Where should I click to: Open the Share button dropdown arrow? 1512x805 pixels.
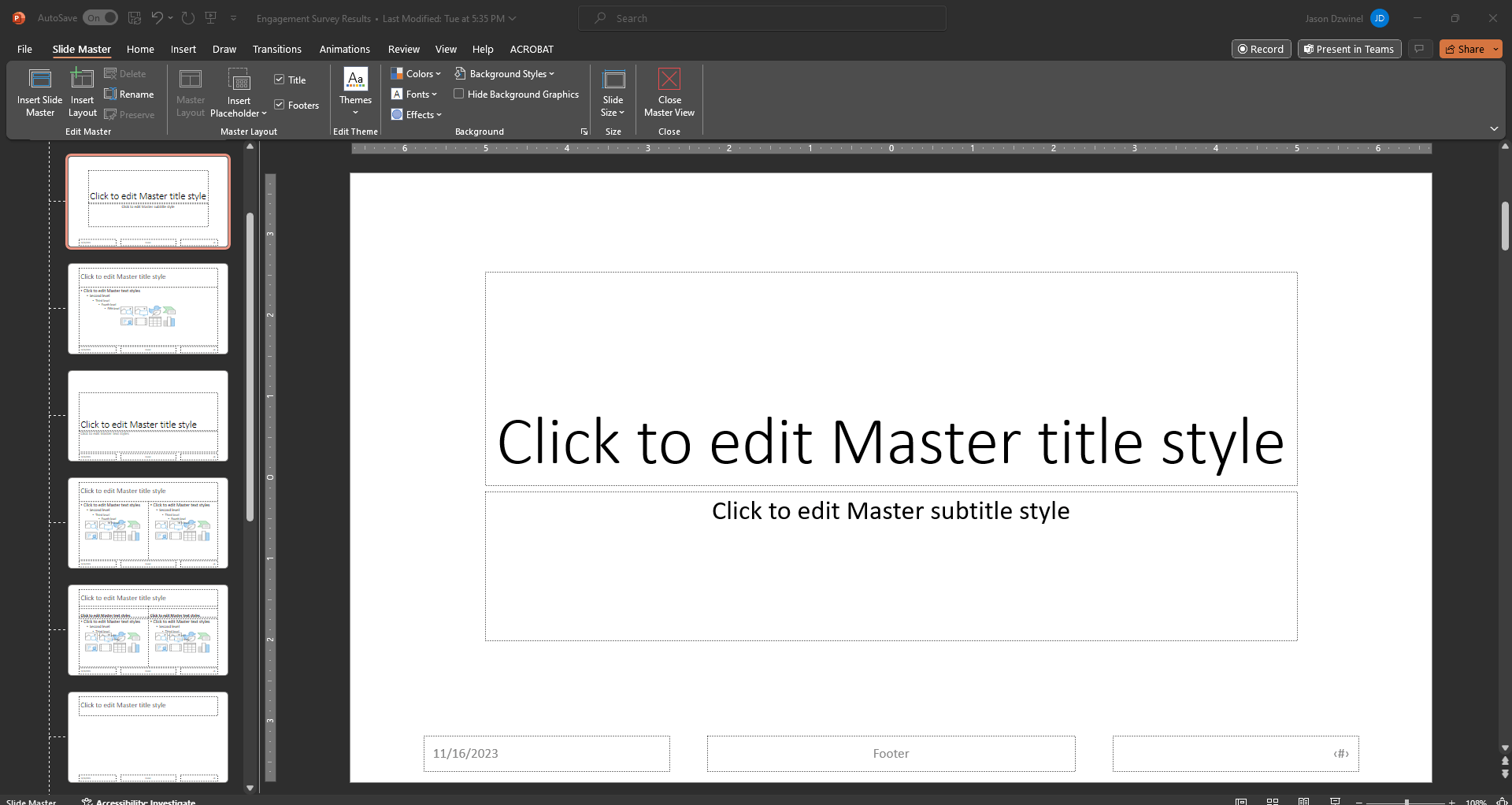1495,49
